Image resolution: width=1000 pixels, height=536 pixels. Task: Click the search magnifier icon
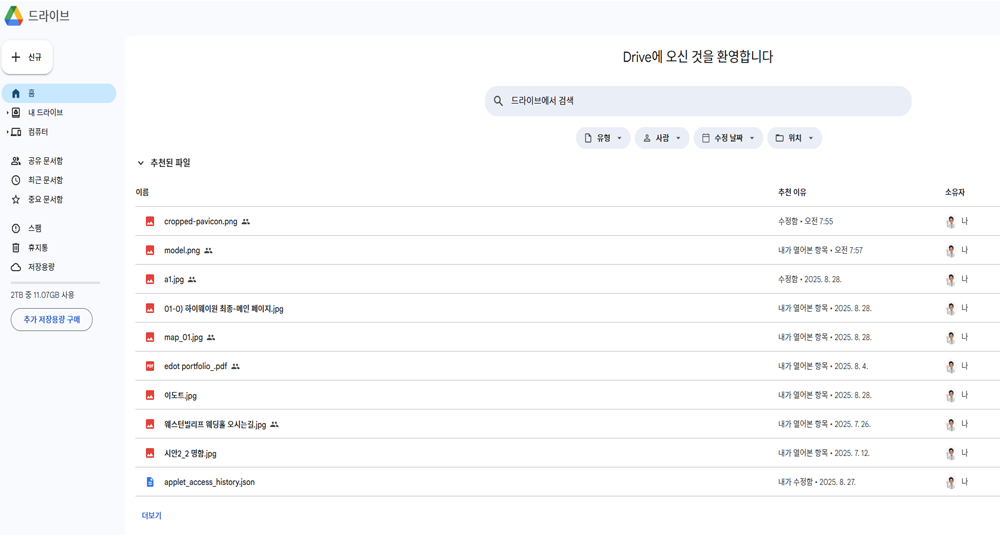click(x=498, y=101)
